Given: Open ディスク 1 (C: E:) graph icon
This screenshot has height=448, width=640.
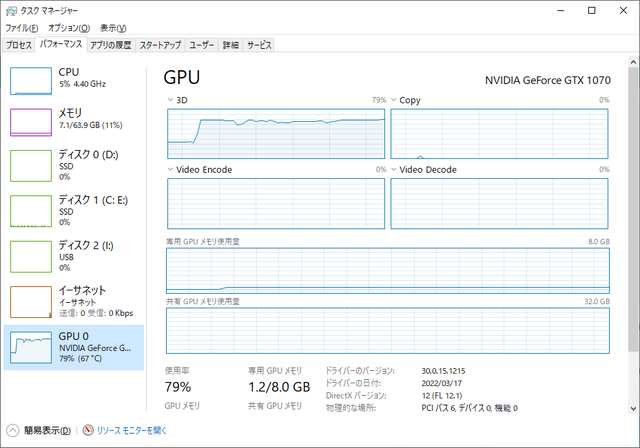Looking at the screenshot, I should [30, 210].
